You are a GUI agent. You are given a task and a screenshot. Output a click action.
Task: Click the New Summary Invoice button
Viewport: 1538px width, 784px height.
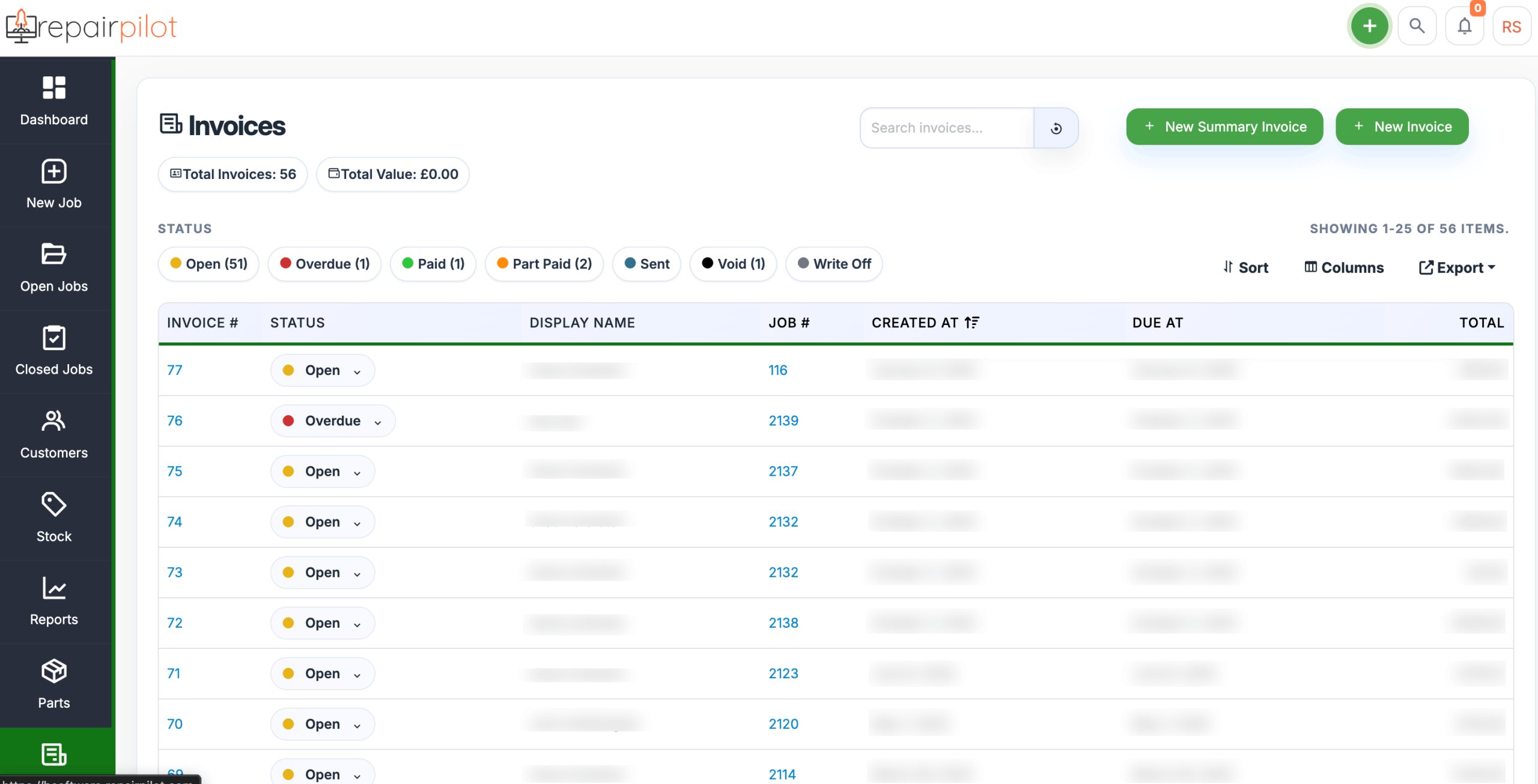coord(1224,127)
